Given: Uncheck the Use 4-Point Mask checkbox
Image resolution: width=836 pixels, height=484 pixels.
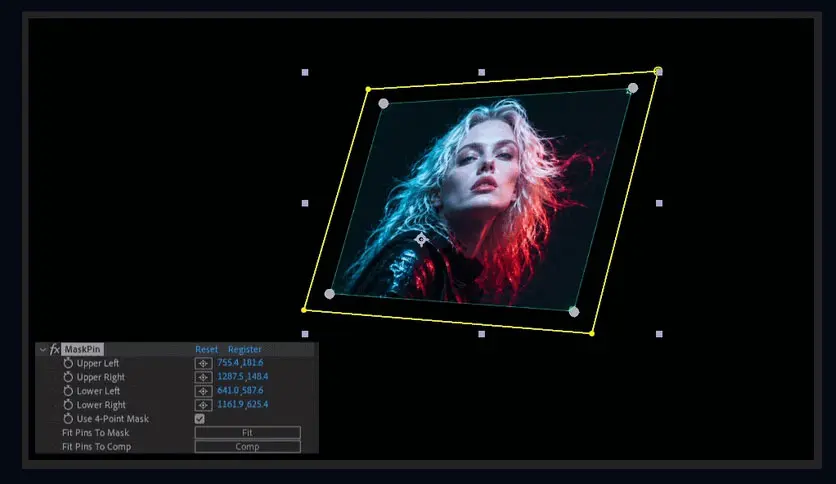Looking at the screenshot, I should pyautogui.click(x=199, y=419).
